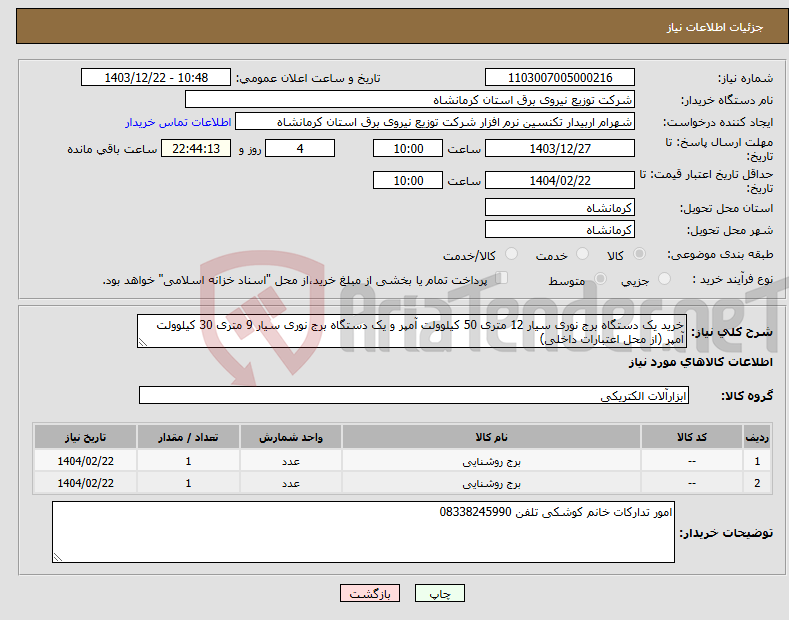The height and width of the screenshot is (620, 789).
Task: Click the price validity hour field
Action: point(408,180)
